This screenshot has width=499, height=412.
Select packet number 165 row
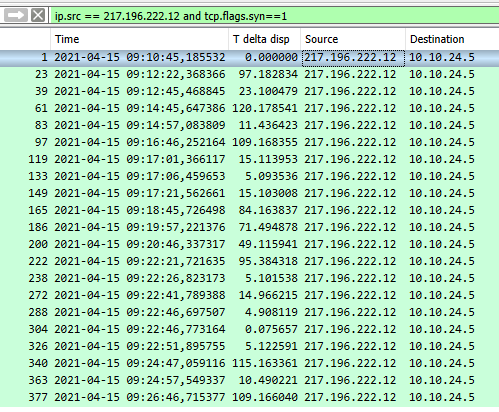[249, 210]
